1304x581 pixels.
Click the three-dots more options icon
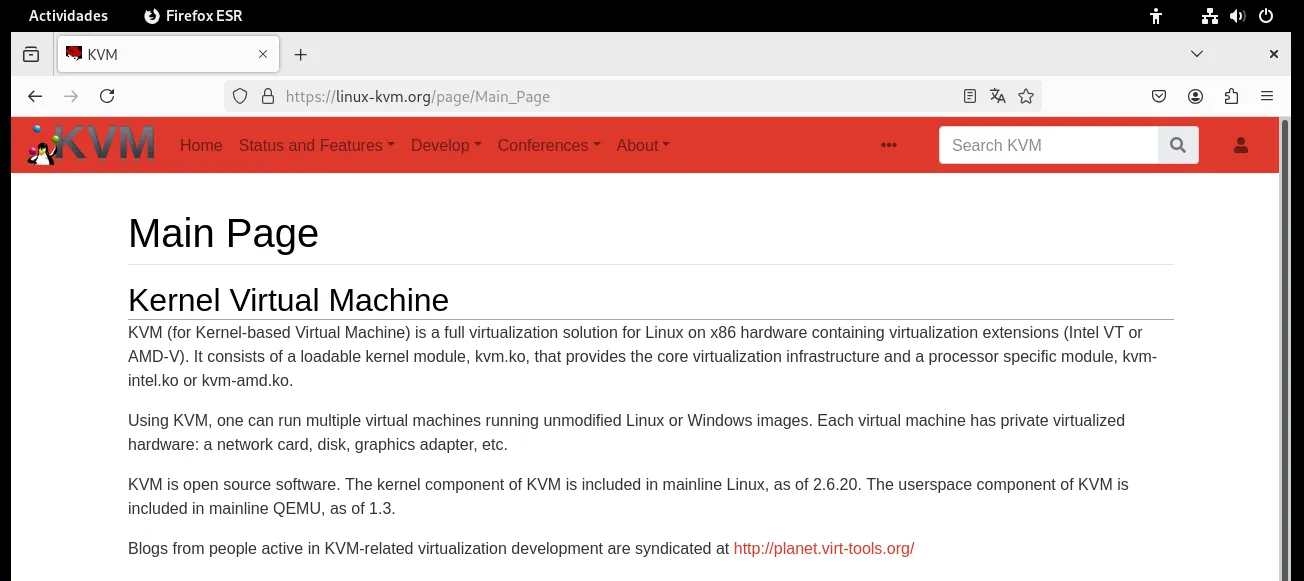click(888, 145)
